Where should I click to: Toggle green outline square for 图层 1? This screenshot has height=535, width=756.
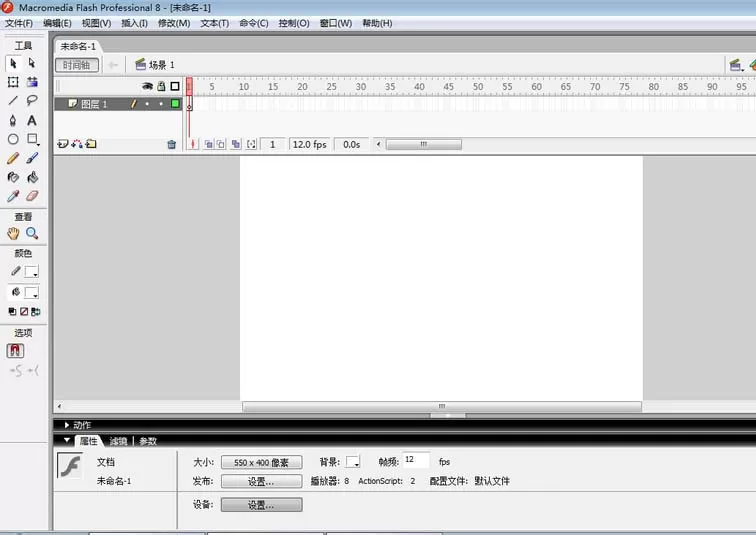(x=175, y=104)
